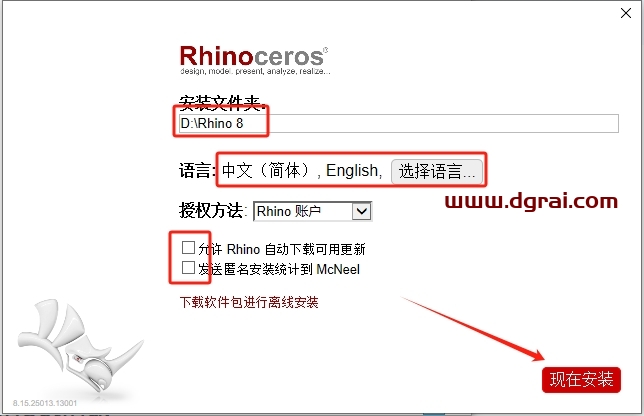Toggle 发送匿名安装统计到 McNeel checkbox
644x416 pixels.
pos(188,268)
